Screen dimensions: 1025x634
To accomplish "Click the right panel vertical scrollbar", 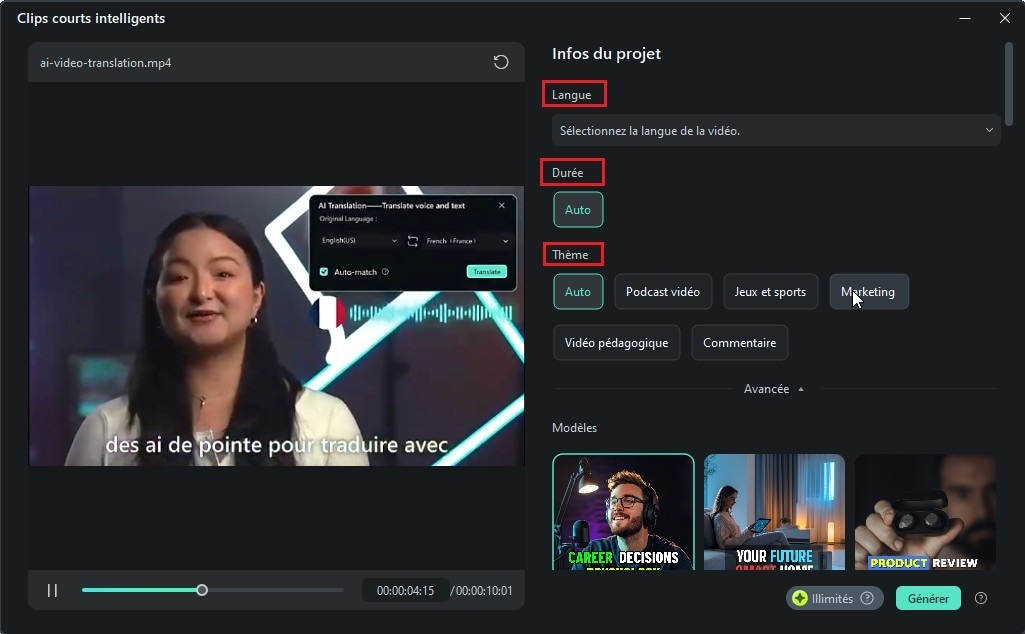I will (1009, 84).
